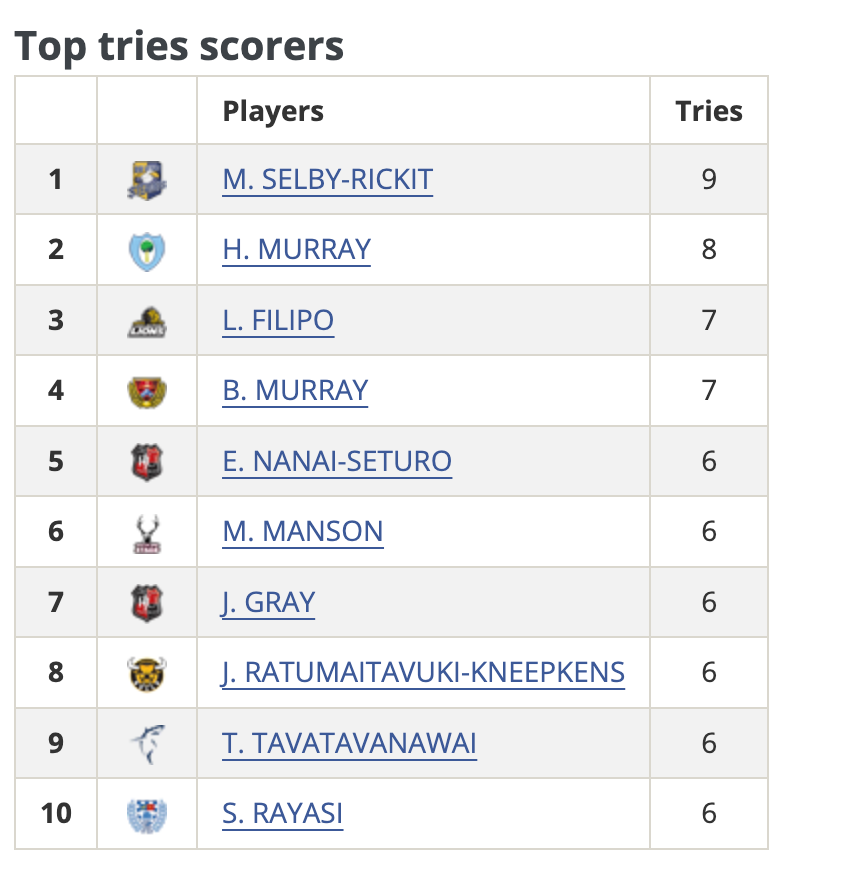Open J. RATUMAITAVUKI-KNEEPKENS link
This screenshot has width=844, height=876.
coord(424,673)
